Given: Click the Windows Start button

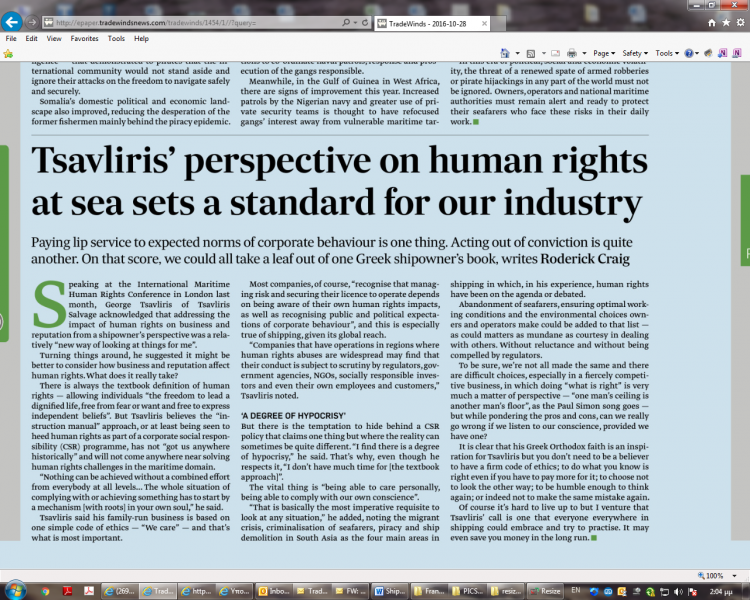Looking at the screenshot, I should click(15, 590).
